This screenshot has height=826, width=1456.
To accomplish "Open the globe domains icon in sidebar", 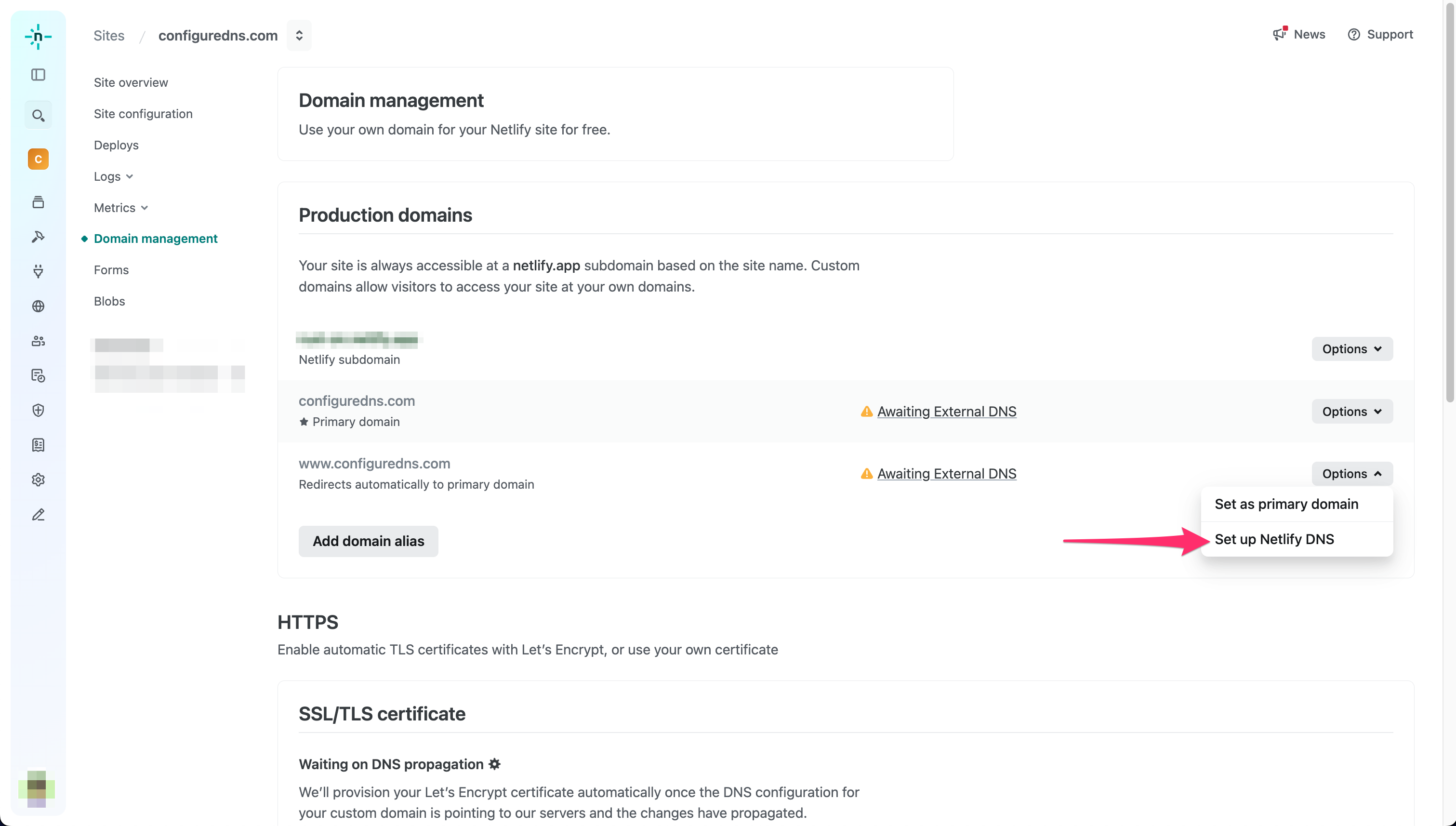I will tap(38, 306).
